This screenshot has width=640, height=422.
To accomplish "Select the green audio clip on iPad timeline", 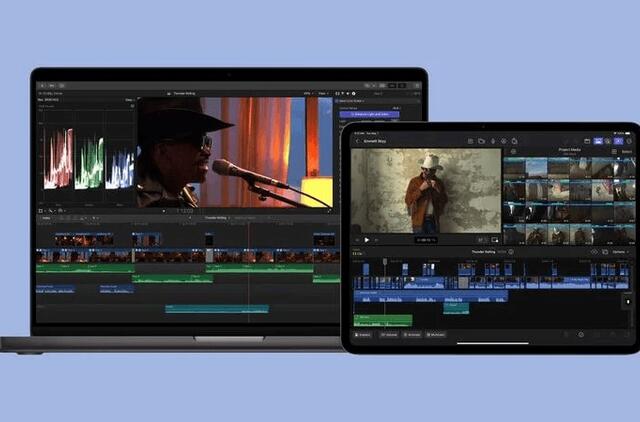I will 382,320.
